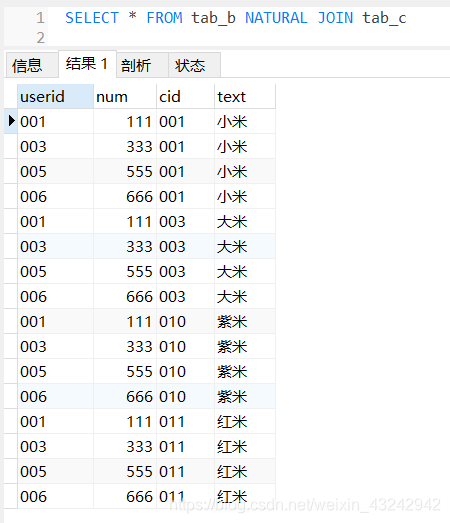Select userid 006 in row with cid 010
The height and width of the screenshot is (523, 450).
tap(55, 397)
